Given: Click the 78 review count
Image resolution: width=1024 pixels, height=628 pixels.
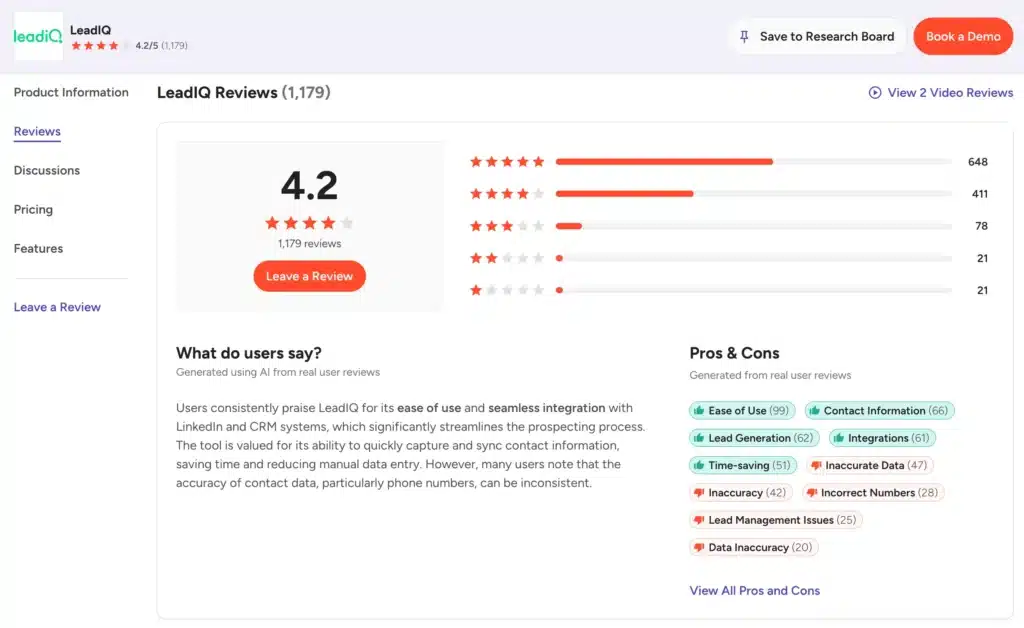Looking at the screenshot, I should [x=982, y=226].
